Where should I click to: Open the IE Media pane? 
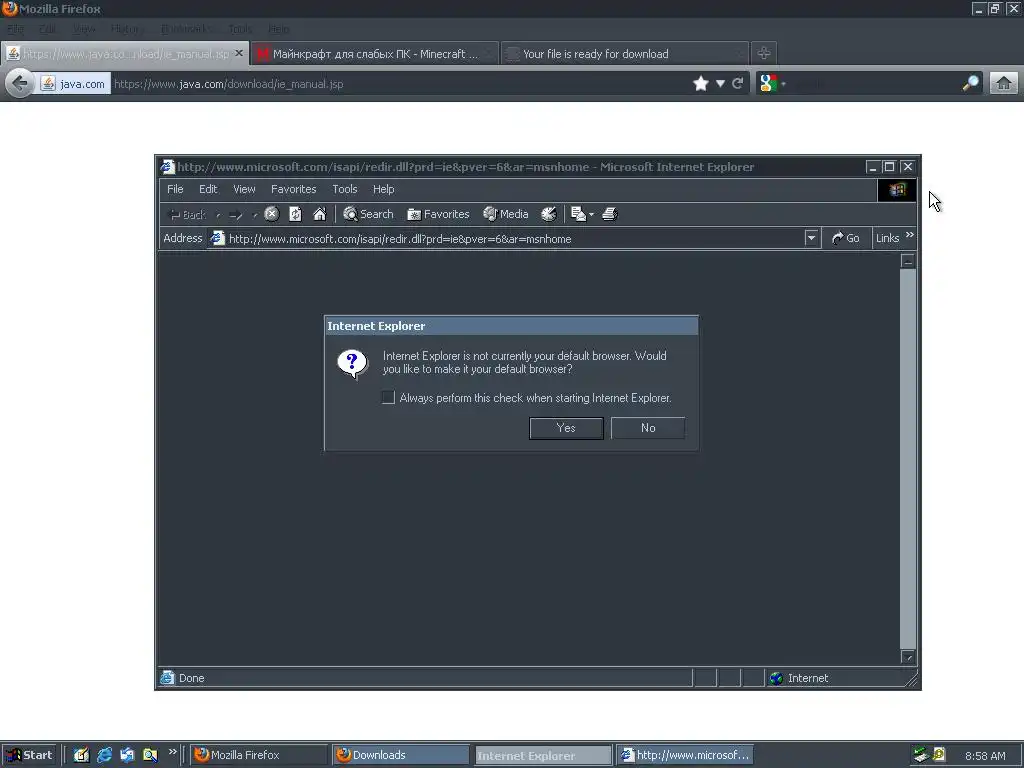[x=505, y=214]
